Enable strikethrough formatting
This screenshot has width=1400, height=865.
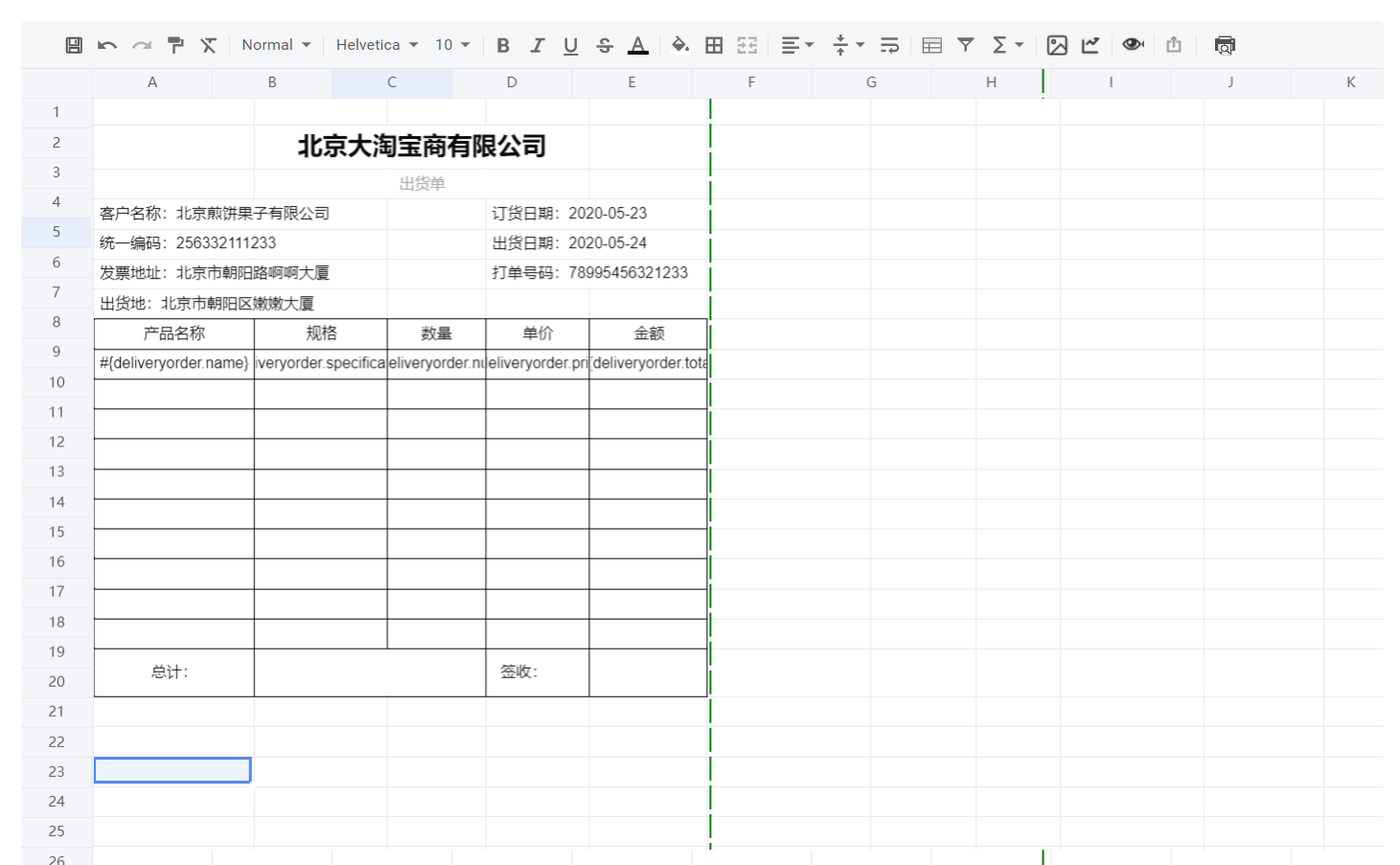click(604, 44)
